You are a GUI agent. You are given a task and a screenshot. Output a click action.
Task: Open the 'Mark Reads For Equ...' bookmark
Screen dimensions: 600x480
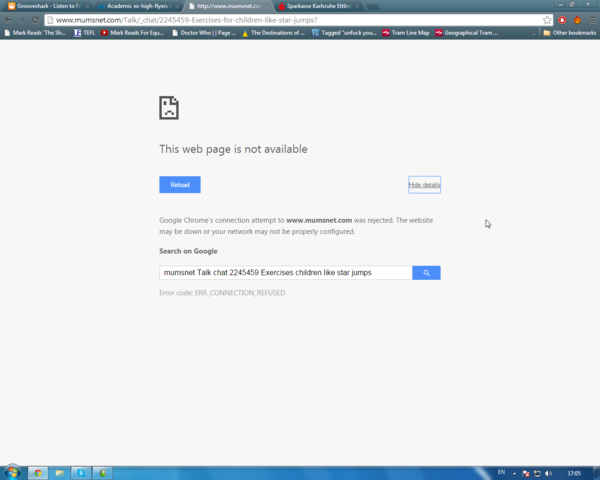tap(132, 33)
